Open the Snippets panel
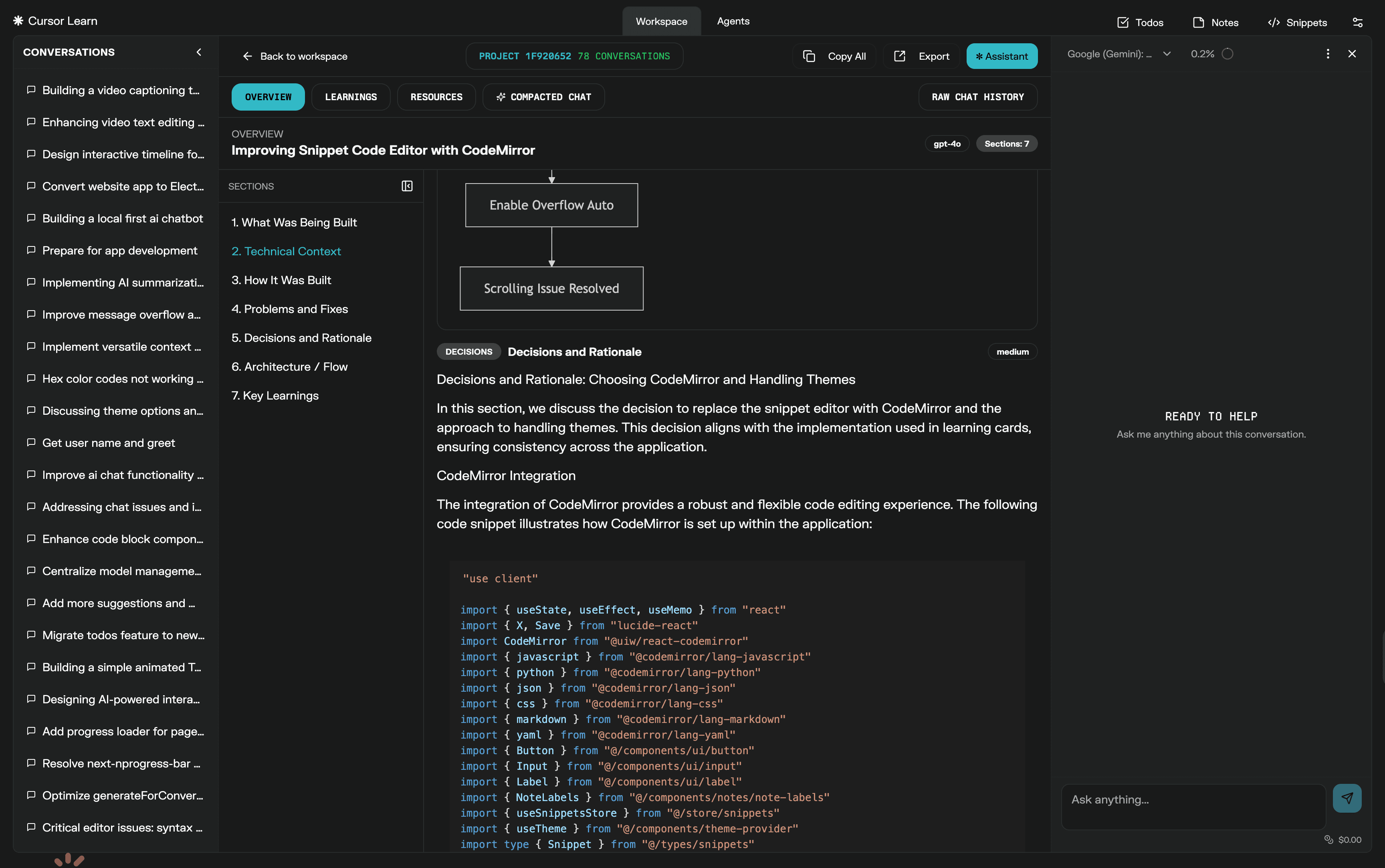Image resolution: width=1385 pixels, height=868 pixels. (1297, 22)
